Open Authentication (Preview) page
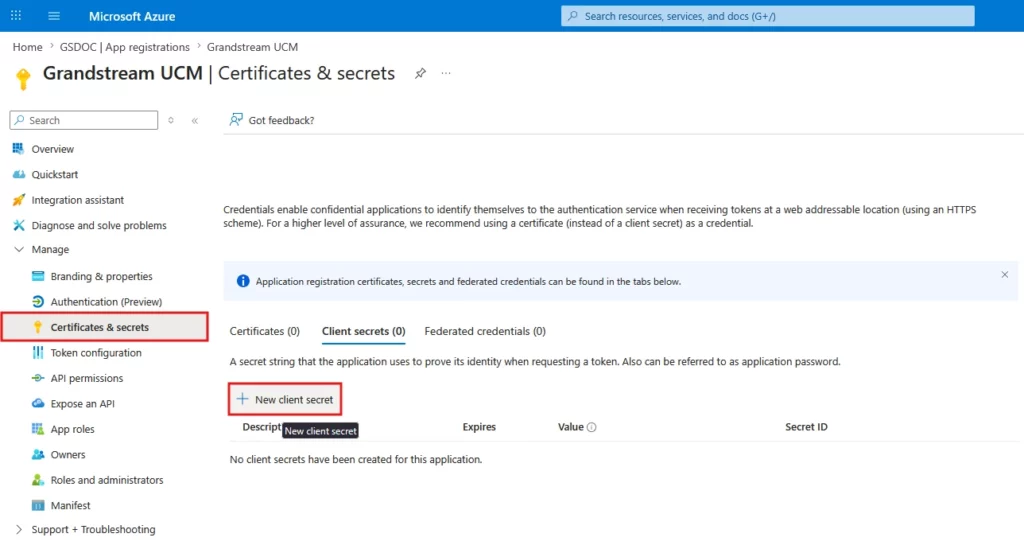The image size is (1024, 549). tap(106, 302)
